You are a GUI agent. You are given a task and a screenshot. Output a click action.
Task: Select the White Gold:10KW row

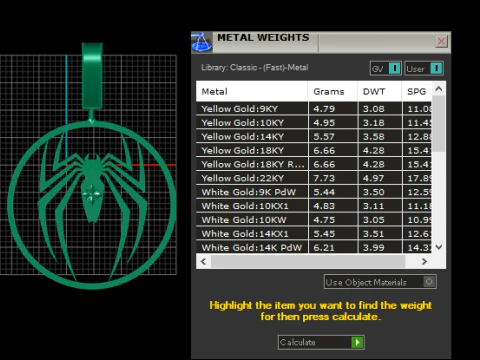point(314,220)
